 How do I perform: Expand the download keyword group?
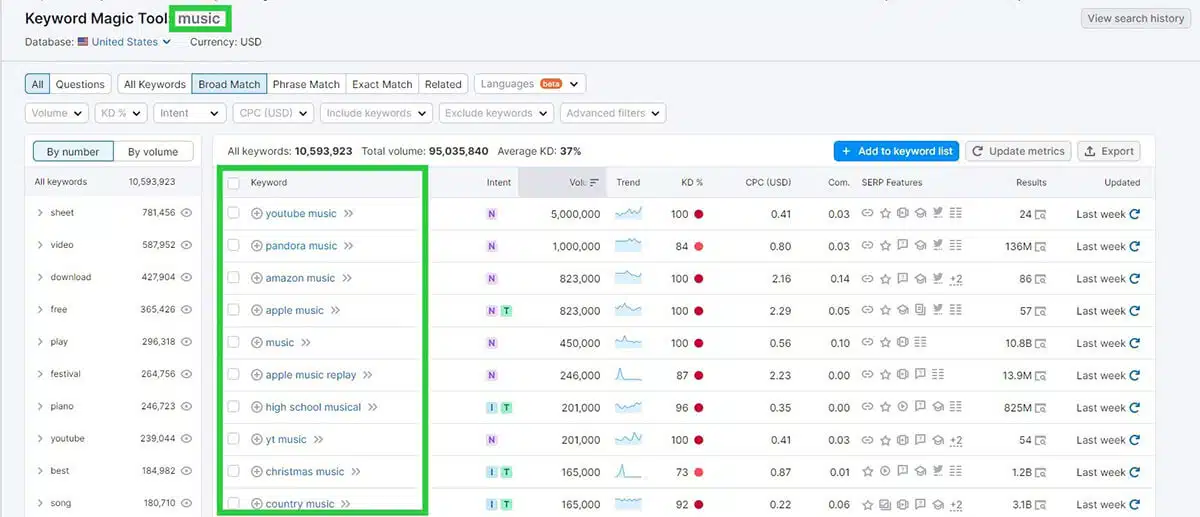coord(40,277)
